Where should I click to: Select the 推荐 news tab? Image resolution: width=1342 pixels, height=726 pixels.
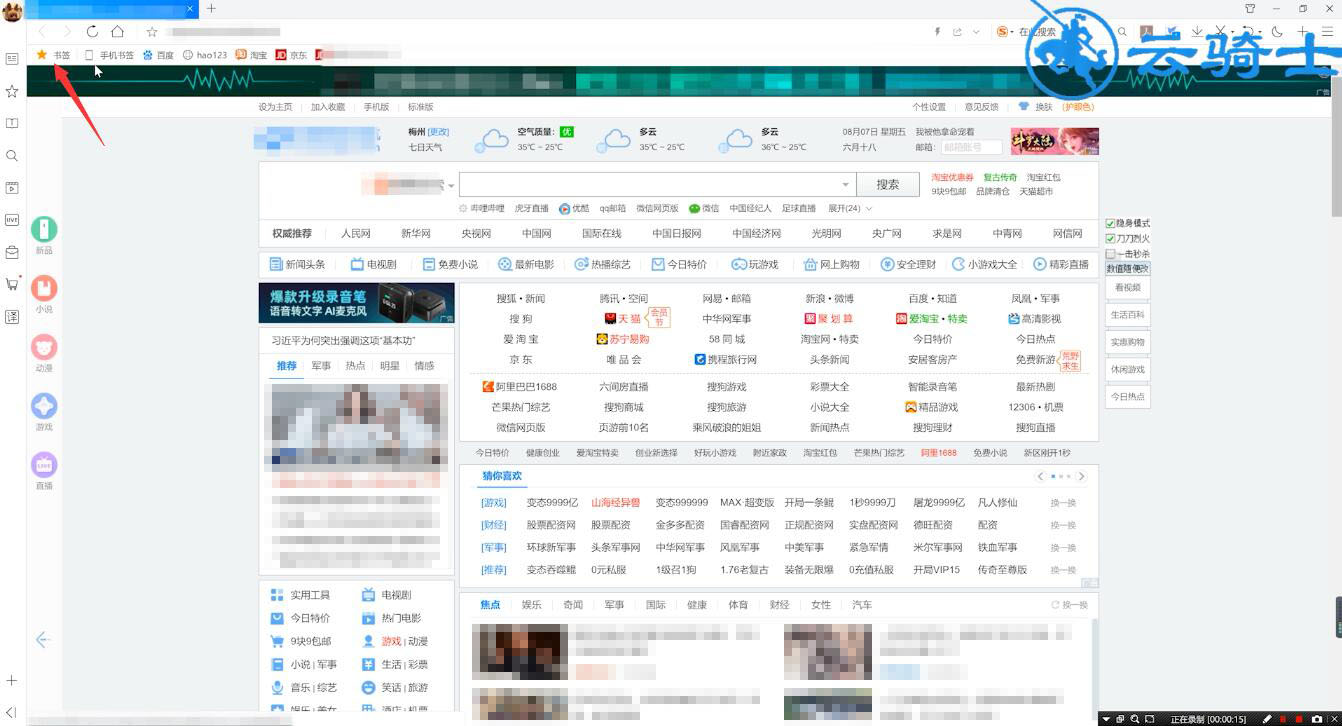click(287, 366)
